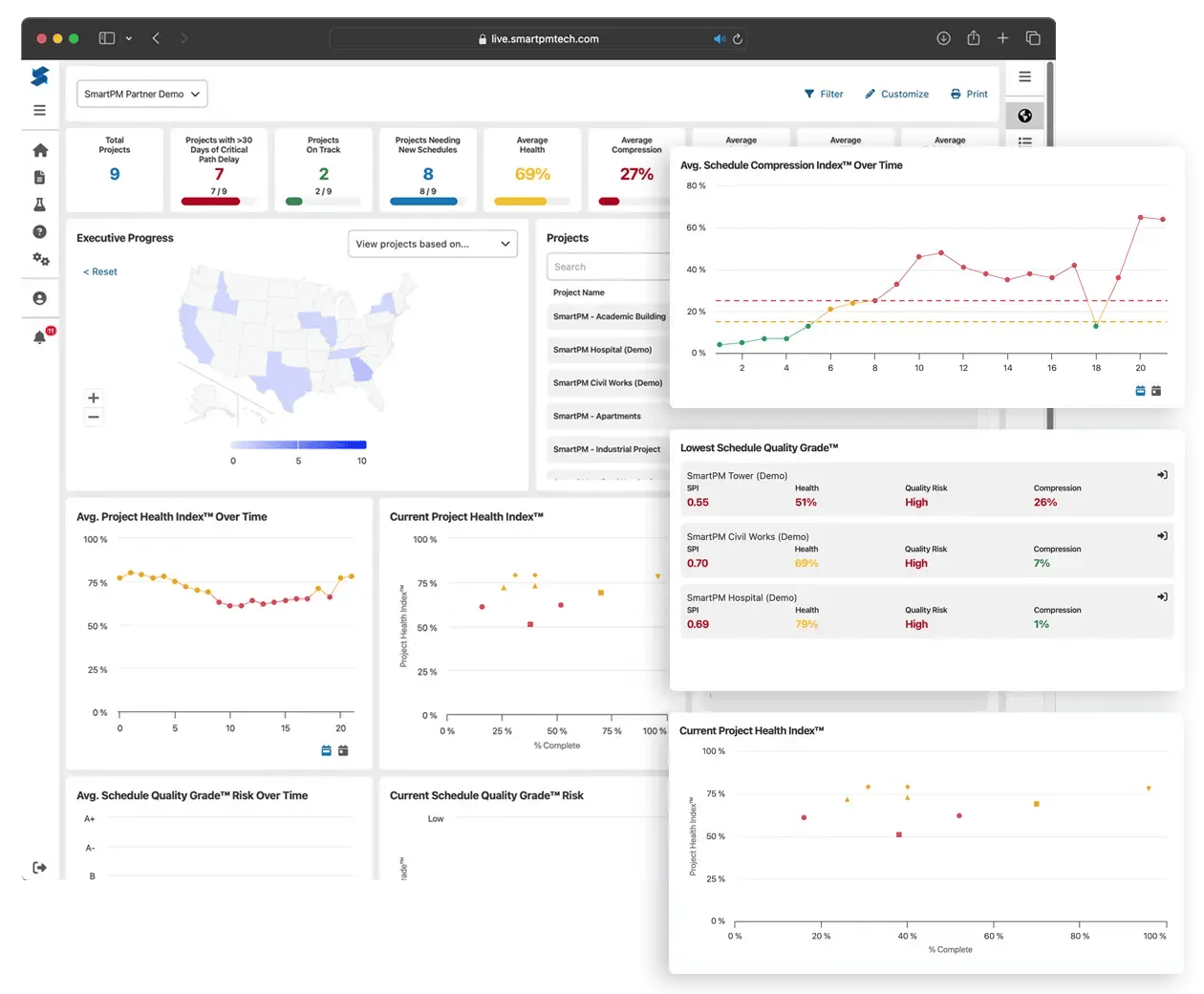Click the Projects search field
Image resolution: width=1204 pixels, height=994 pixels.
[x=609, y=267]
